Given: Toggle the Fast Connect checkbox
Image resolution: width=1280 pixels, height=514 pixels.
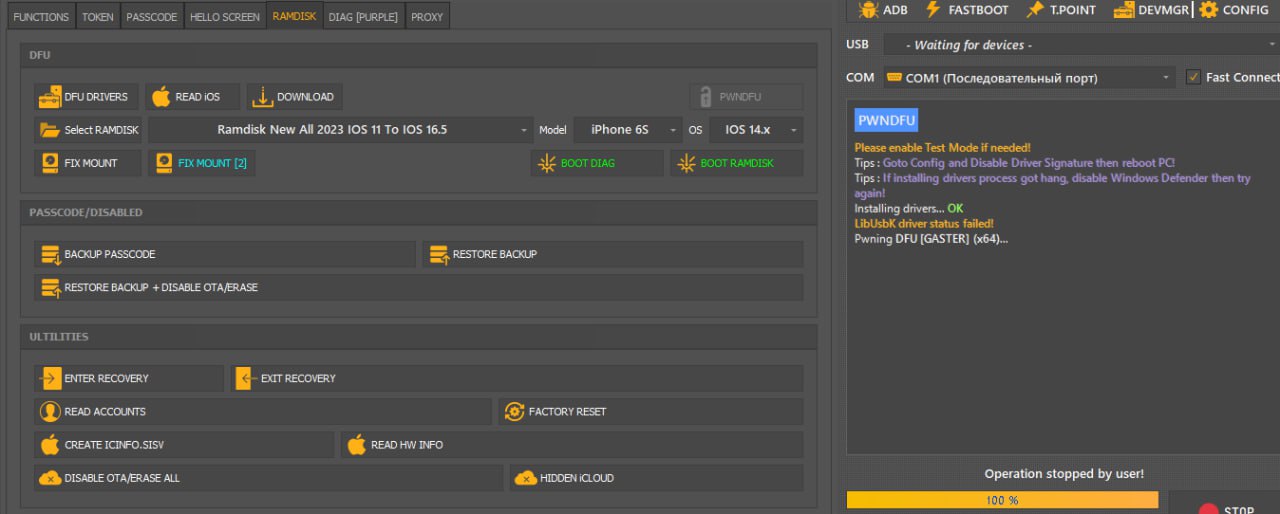Looking at the screenshot, I should (x=1193, y=77).
